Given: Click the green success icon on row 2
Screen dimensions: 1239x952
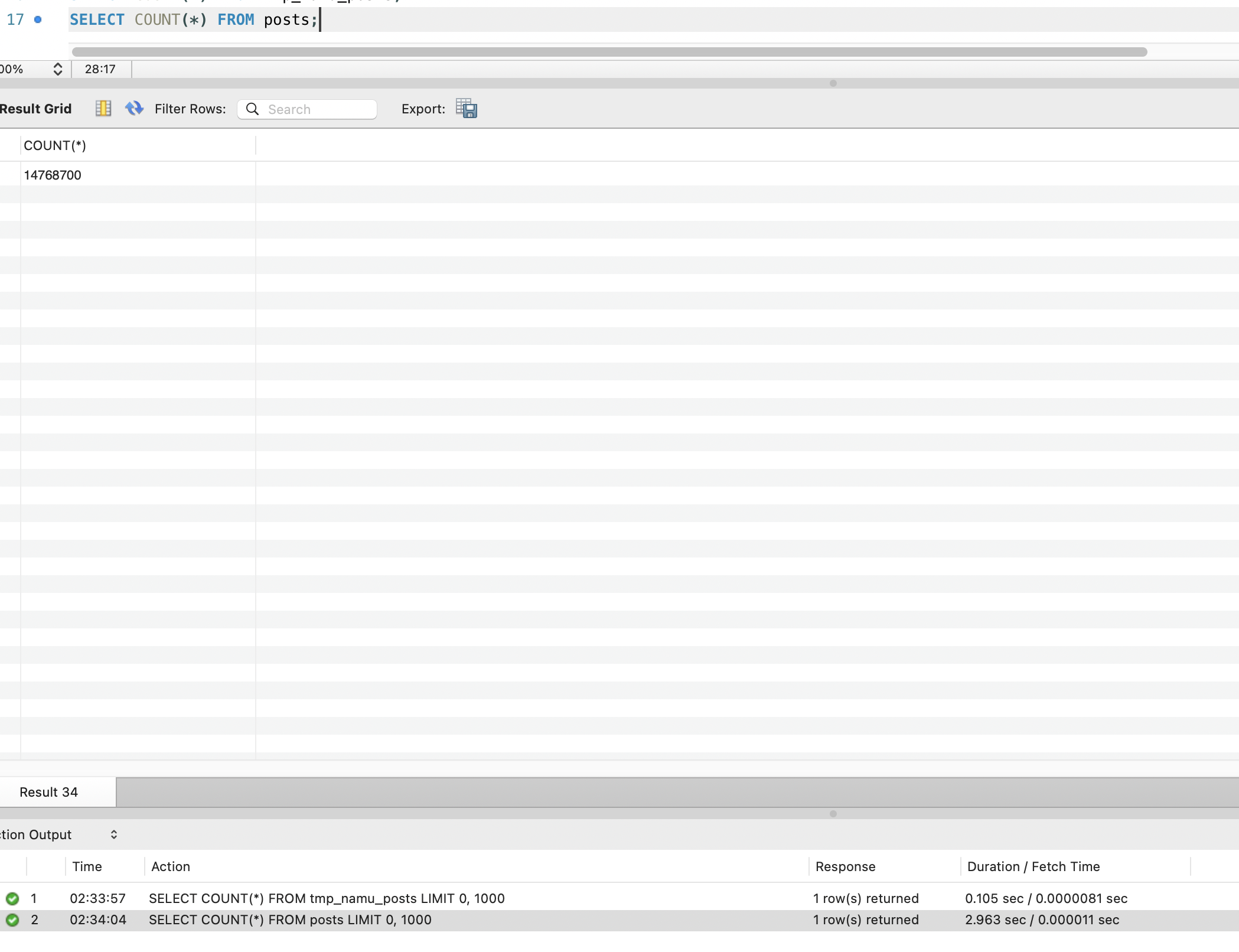Looking at the screenshot, I should [x=12, y=920].
